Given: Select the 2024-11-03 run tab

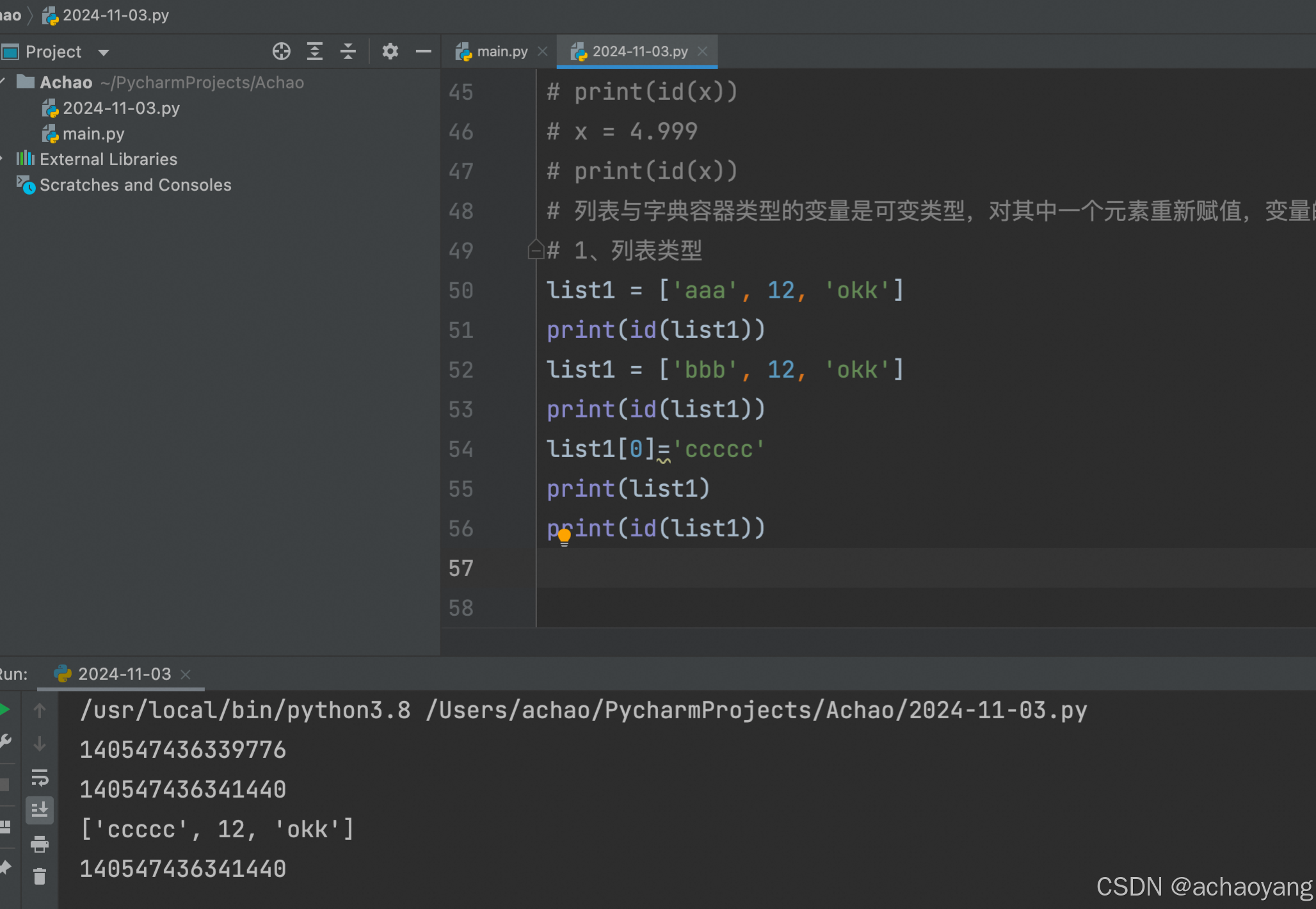Looking at the screenshot, I should coord(124,674).
